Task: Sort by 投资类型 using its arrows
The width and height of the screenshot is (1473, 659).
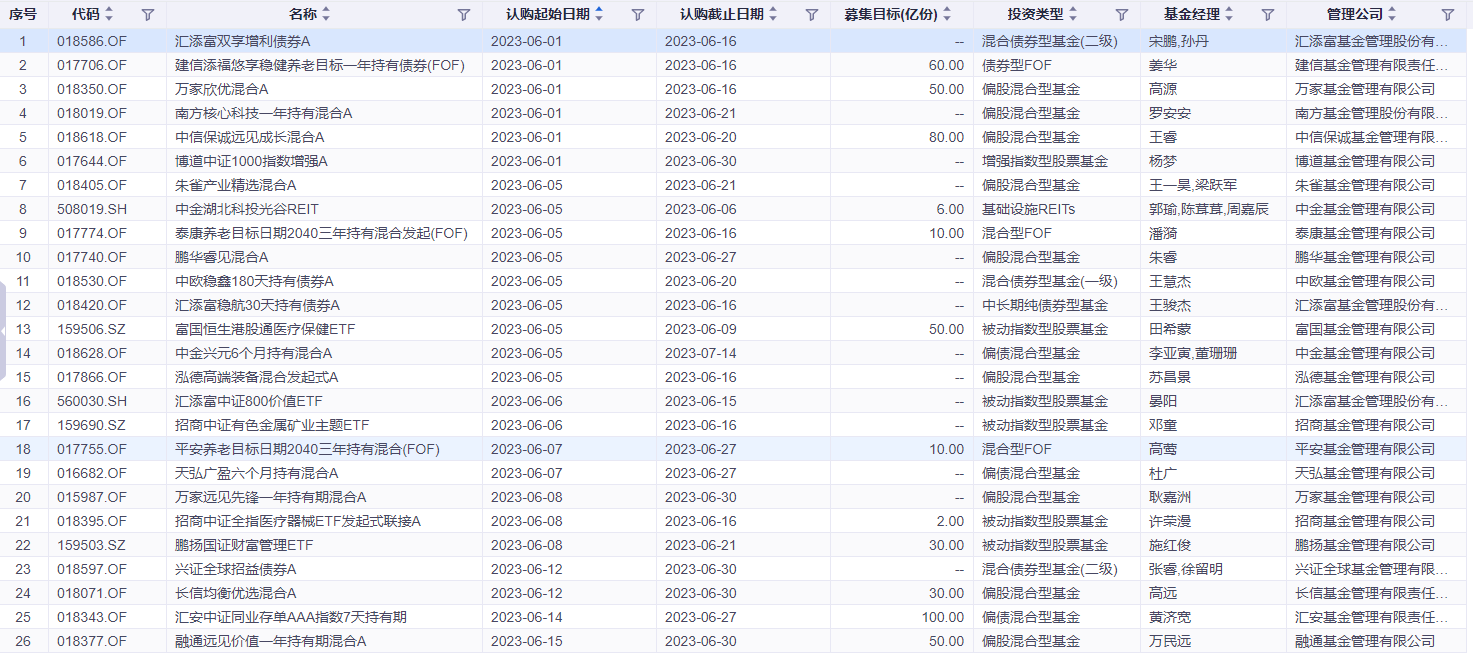Action: (x=1073, y=15)
